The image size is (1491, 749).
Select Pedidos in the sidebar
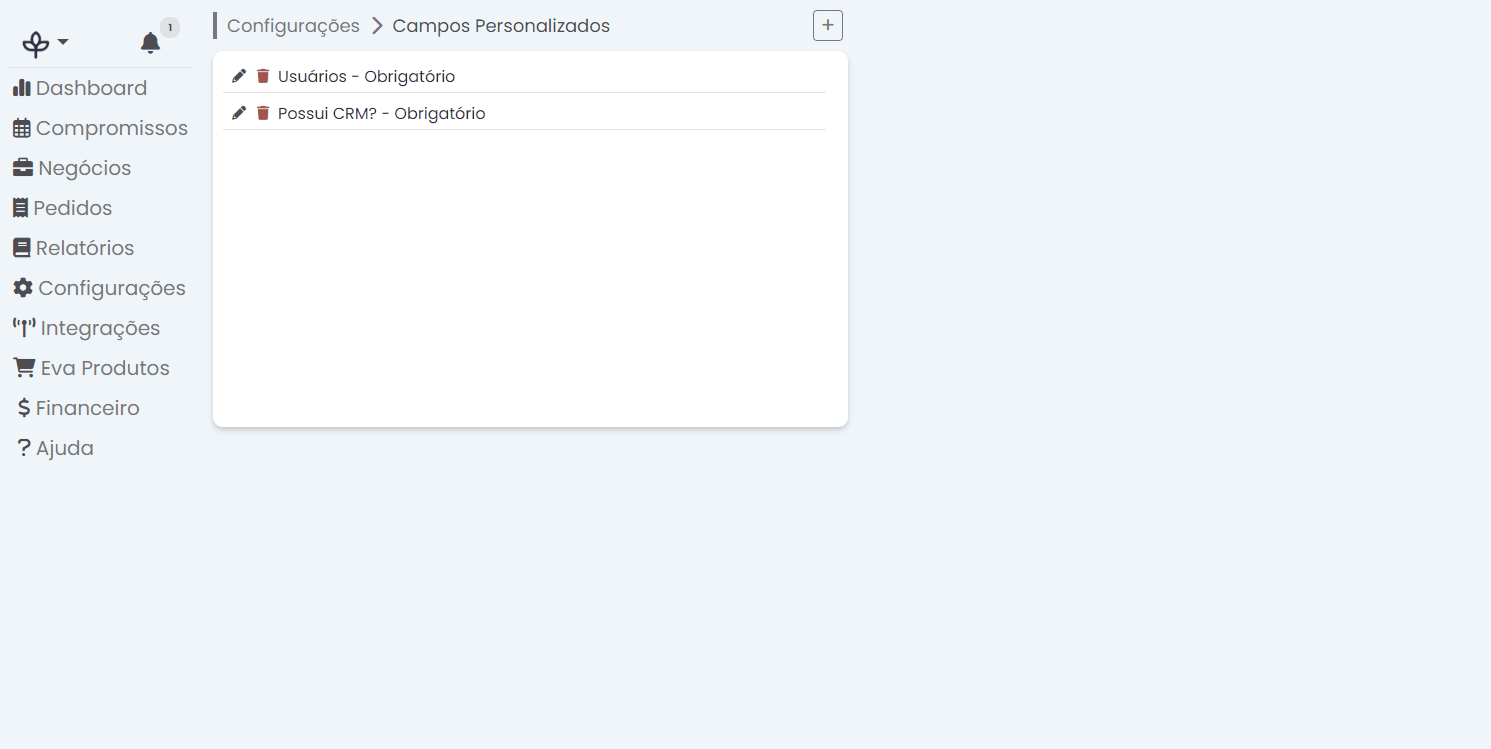point(73,207)
